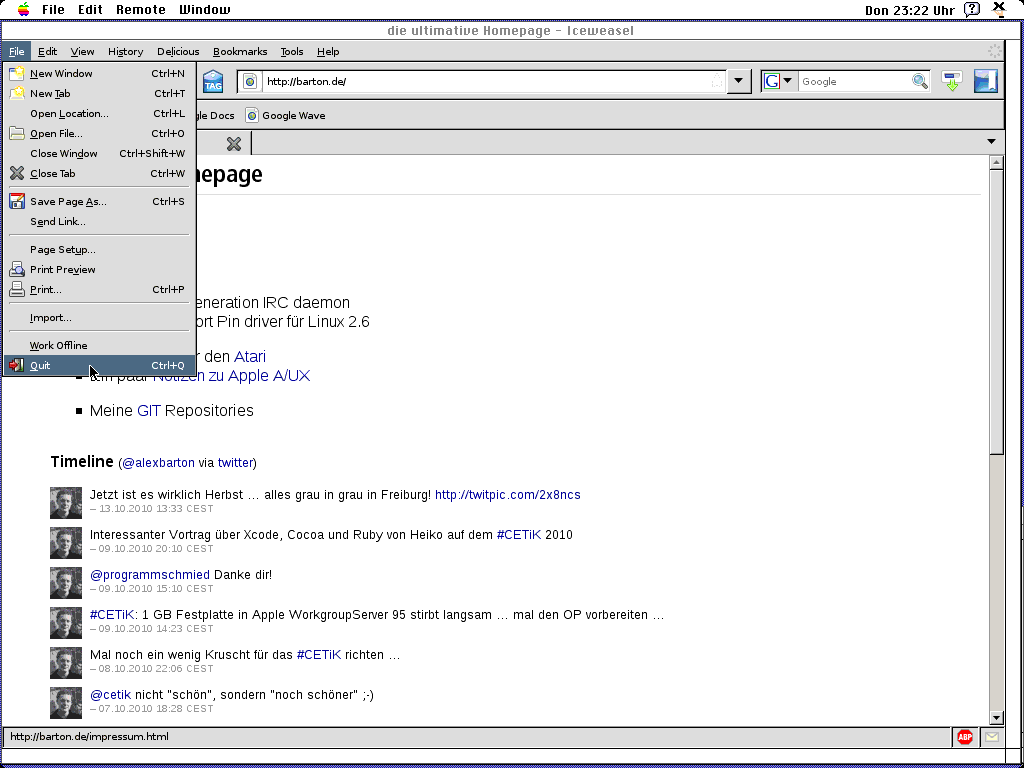Click the blue bookmark icon at toolbar's far right
The image size is (1024, 768).
coord(985,82)
